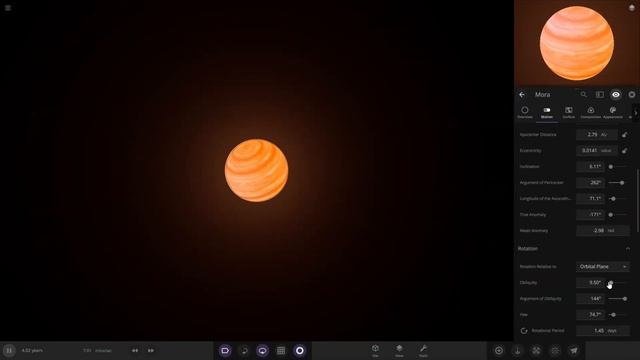Toggle the orbits view button
This screenshot has width=640, height=360.
(x=262, y=351)
